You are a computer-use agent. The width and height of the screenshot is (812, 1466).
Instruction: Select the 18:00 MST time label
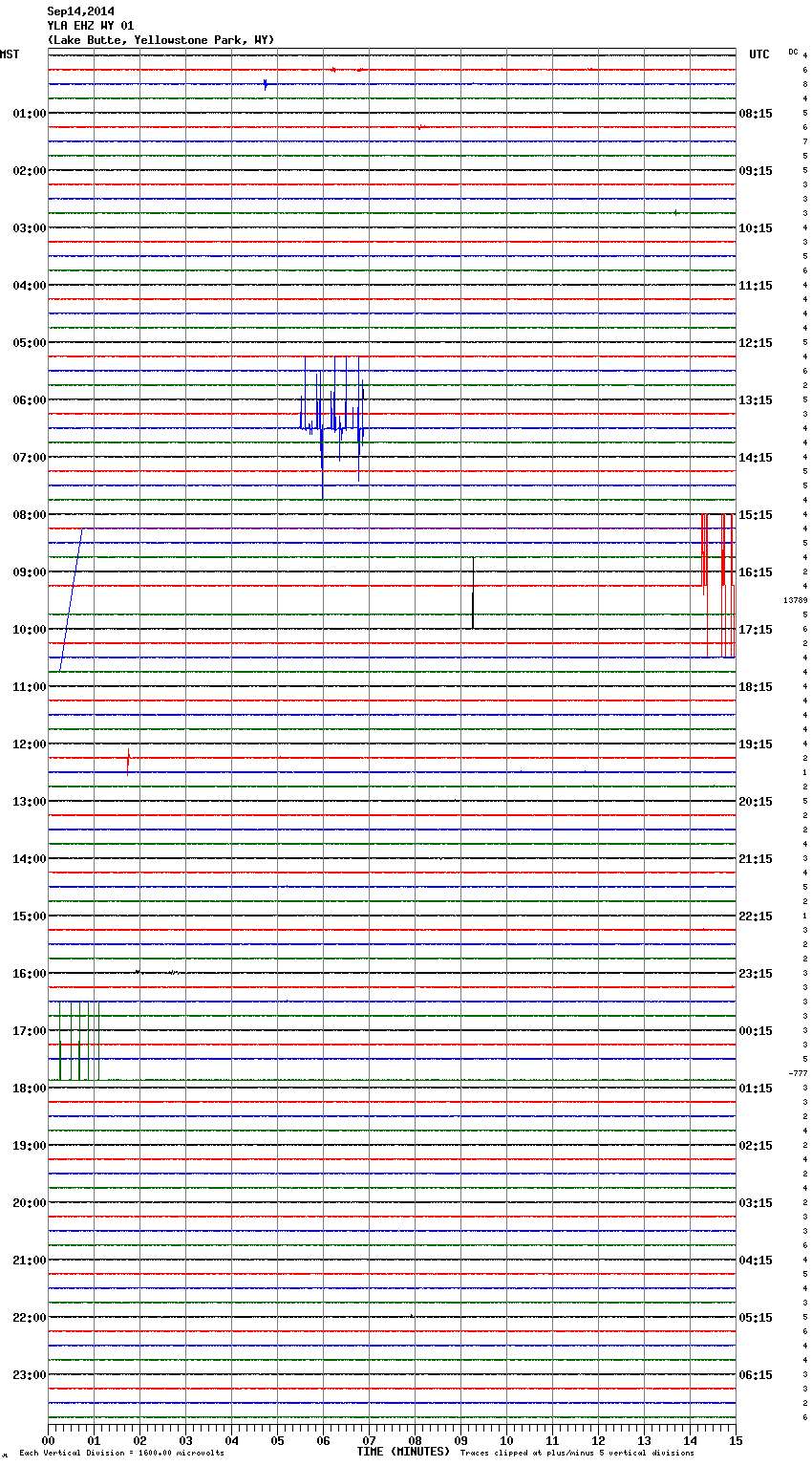click(29, 1089)
